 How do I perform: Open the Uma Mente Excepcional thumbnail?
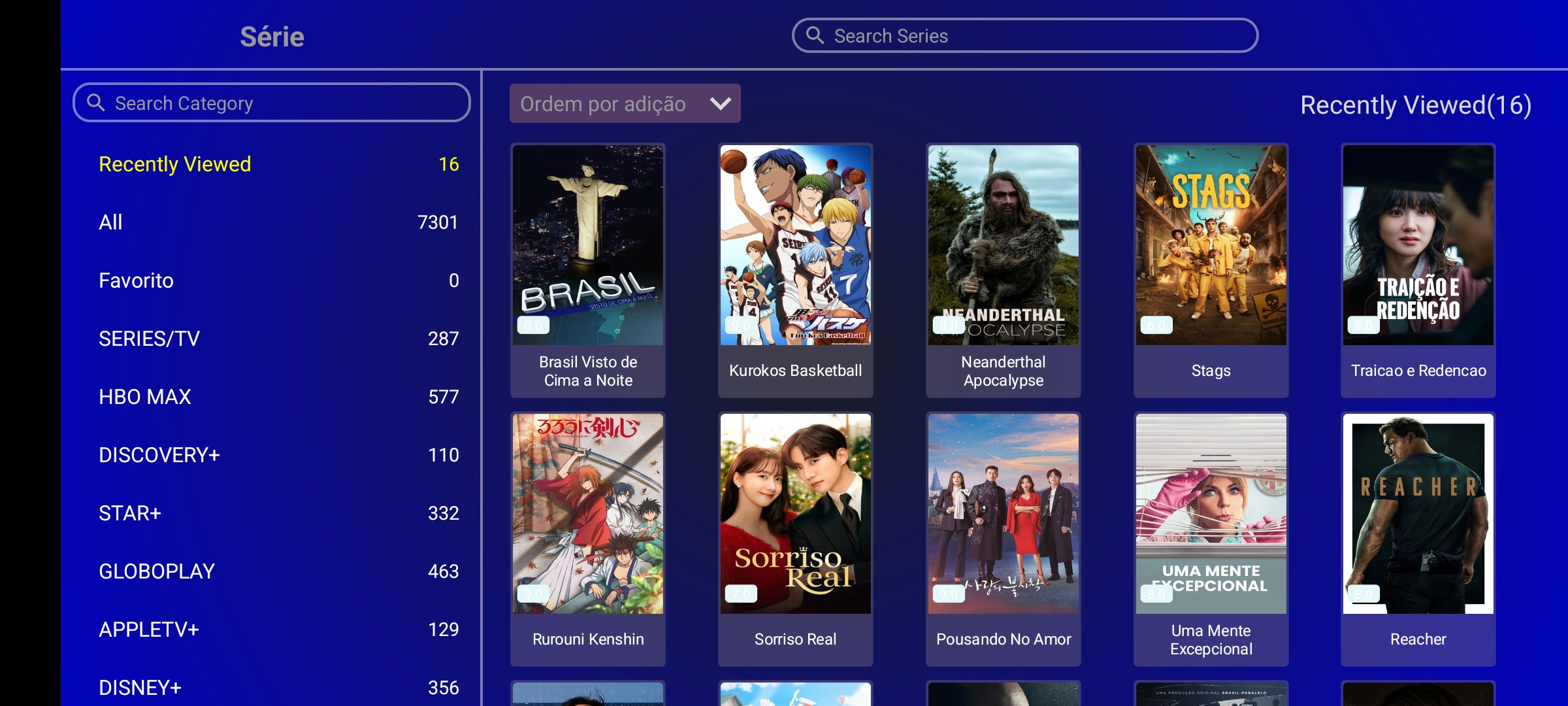(x=1211, y=514)
